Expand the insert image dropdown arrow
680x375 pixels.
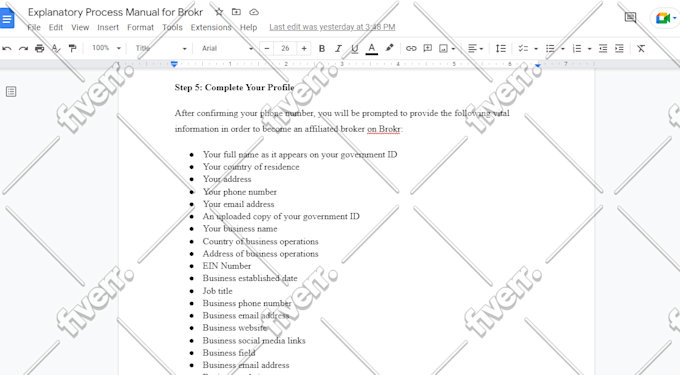(x=453, y=49)
